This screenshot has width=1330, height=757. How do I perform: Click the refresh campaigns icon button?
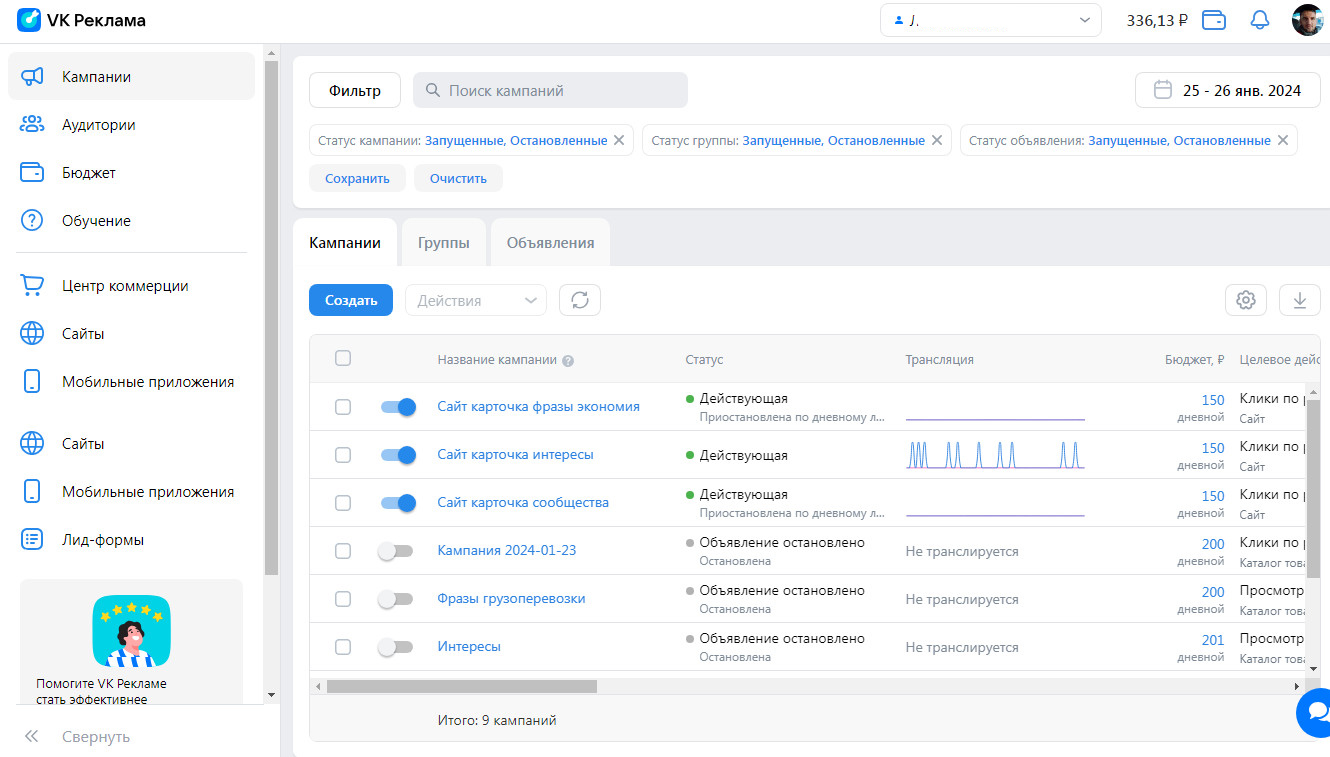(580, 300)
